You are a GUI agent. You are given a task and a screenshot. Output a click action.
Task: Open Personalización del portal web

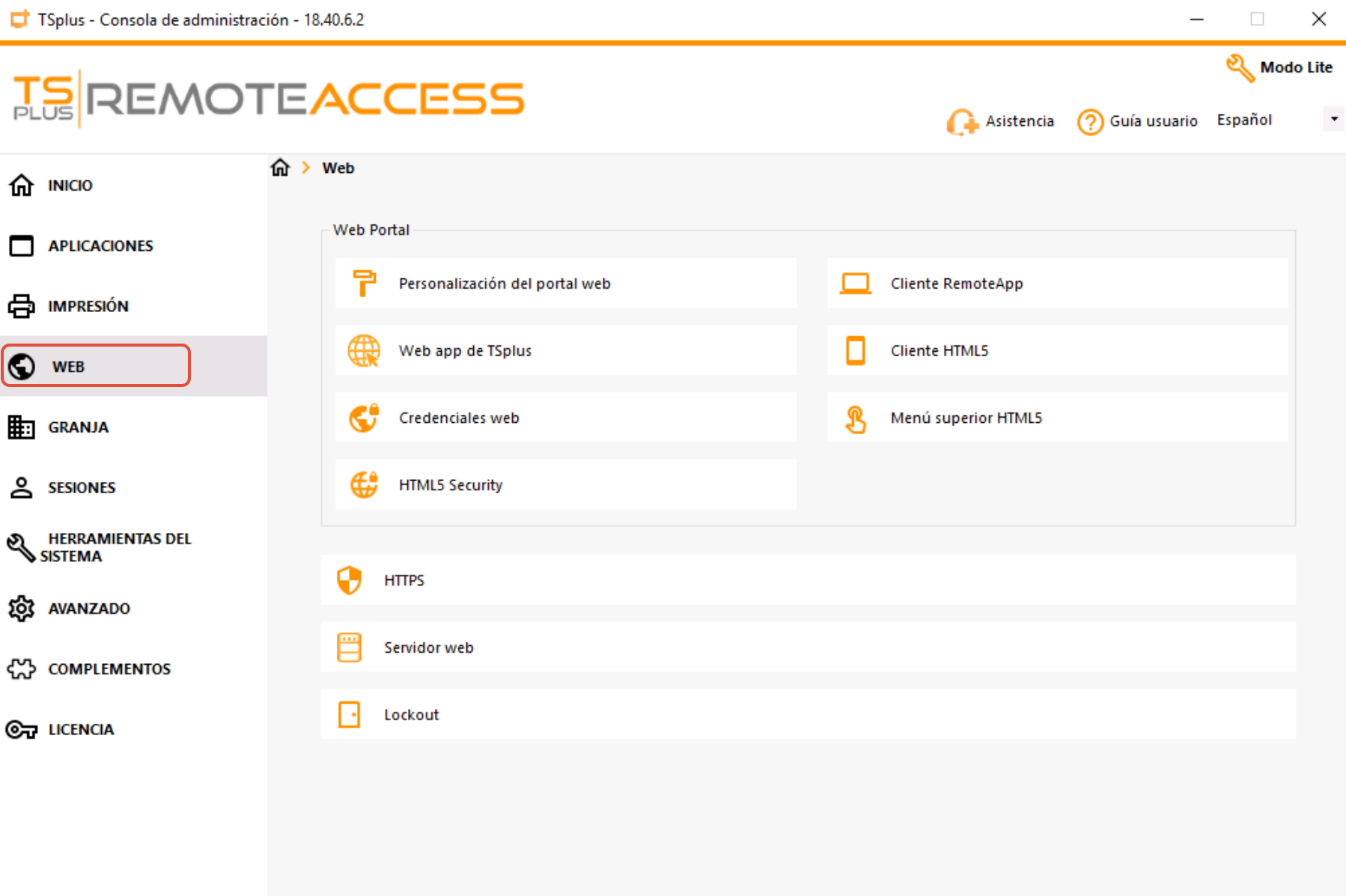566,283
